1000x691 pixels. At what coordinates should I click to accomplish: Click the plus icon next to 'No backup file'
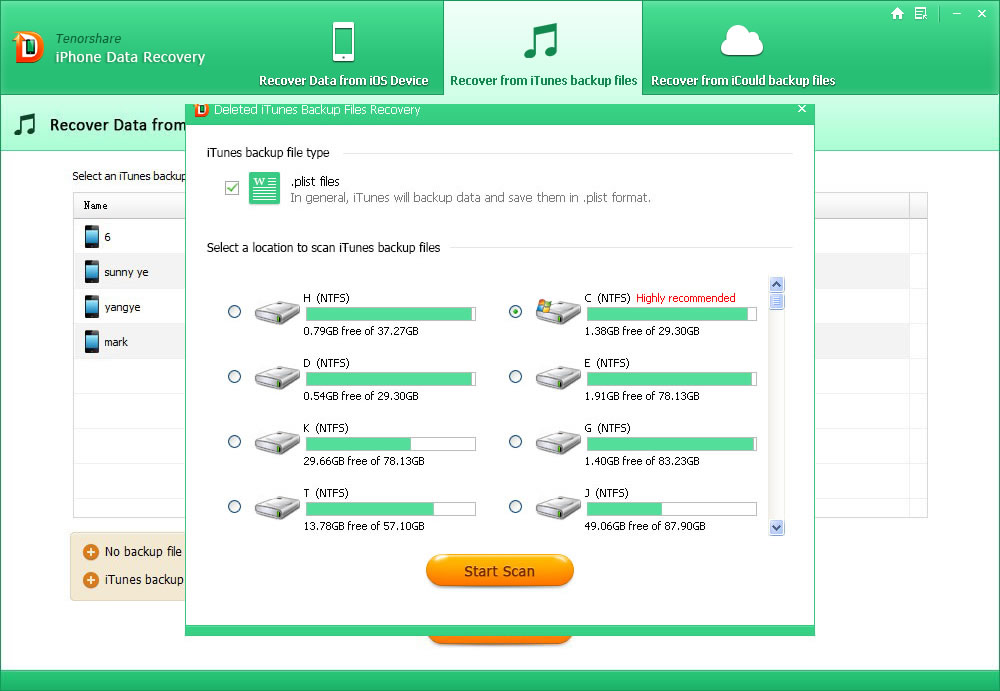[x=91, y=552]
